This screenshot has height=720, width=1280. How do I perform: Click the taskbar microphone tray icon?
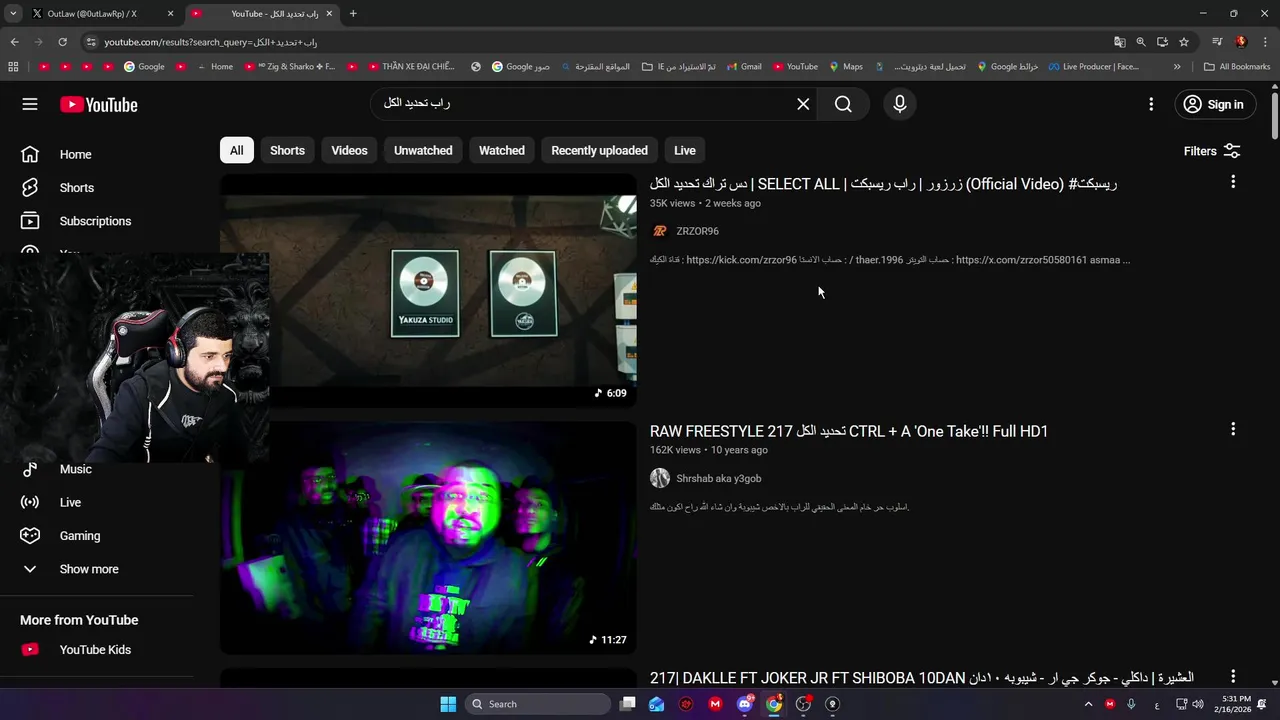[1131, 704]
